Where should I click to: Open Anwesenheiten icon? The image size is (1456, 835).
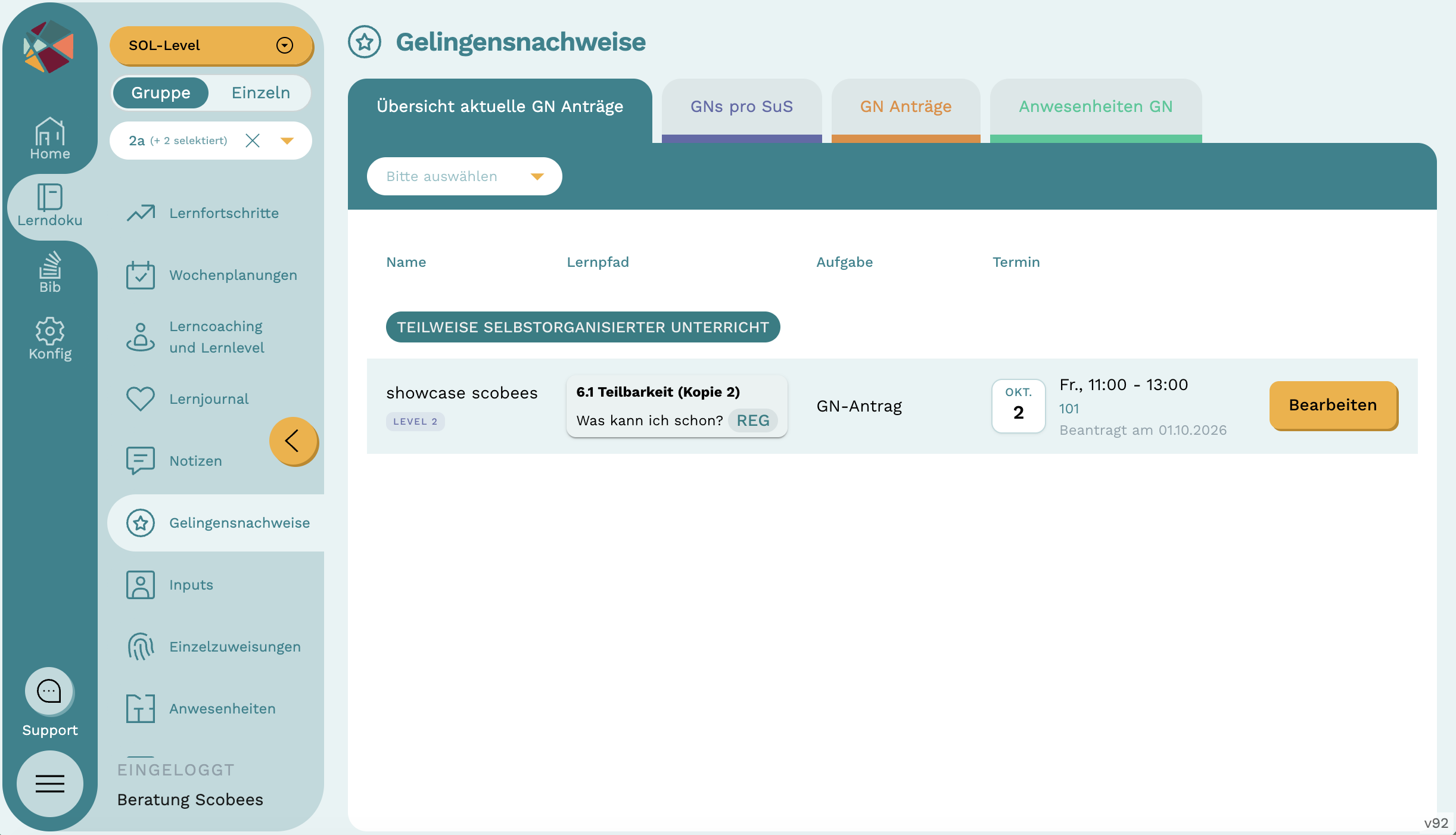141,709
